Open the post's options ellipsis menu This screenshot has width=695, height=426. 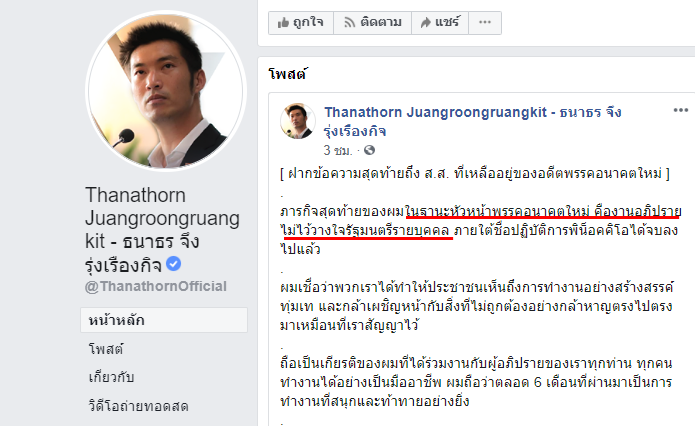tap(681, 110)
